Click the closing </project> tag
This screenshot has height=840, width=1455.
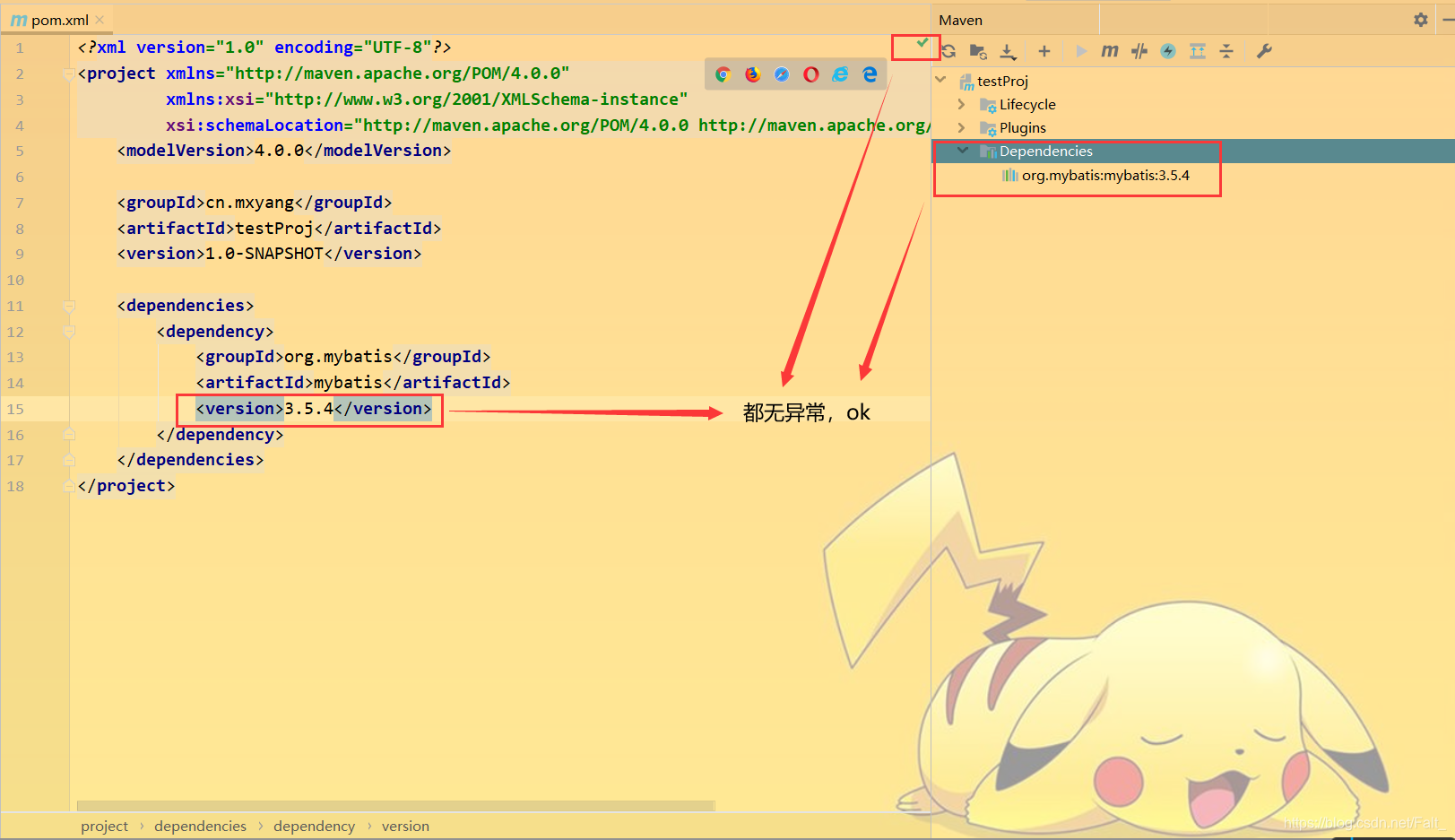pos(126,486)
